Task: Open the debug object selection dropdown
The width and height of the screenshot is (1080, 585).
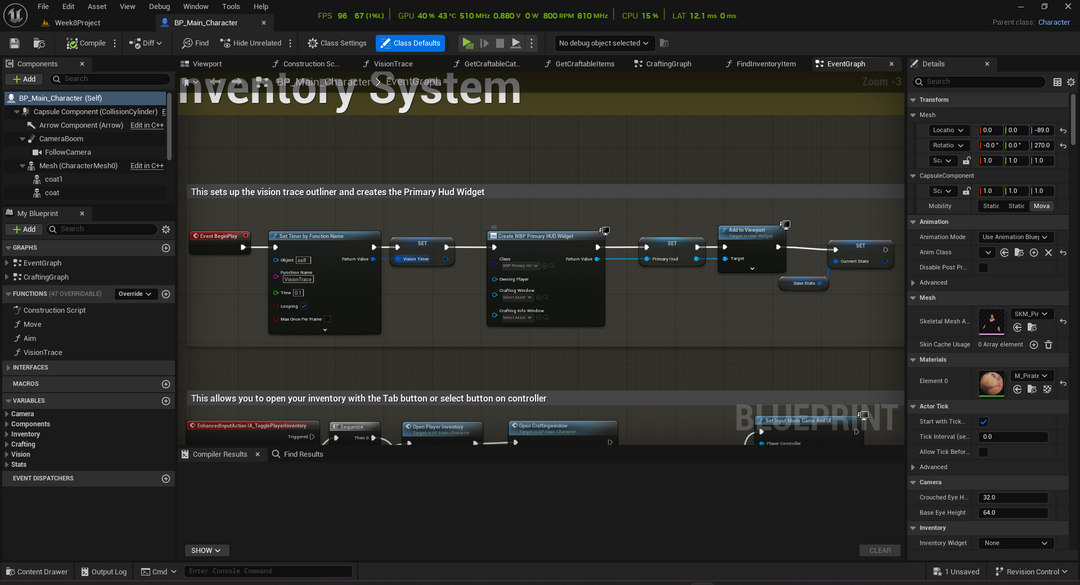Action: [x=604, y=43]
